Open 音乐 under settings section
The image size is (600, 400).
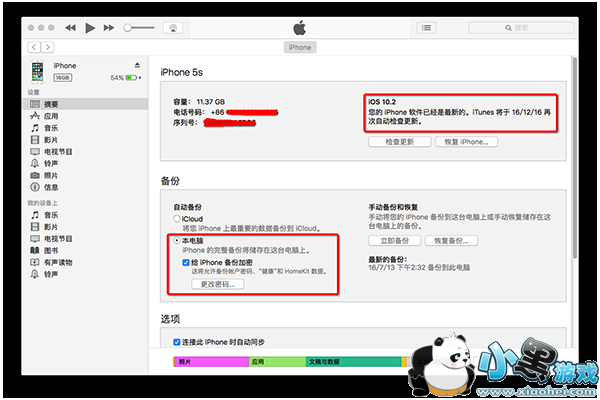tap(85, 128)
